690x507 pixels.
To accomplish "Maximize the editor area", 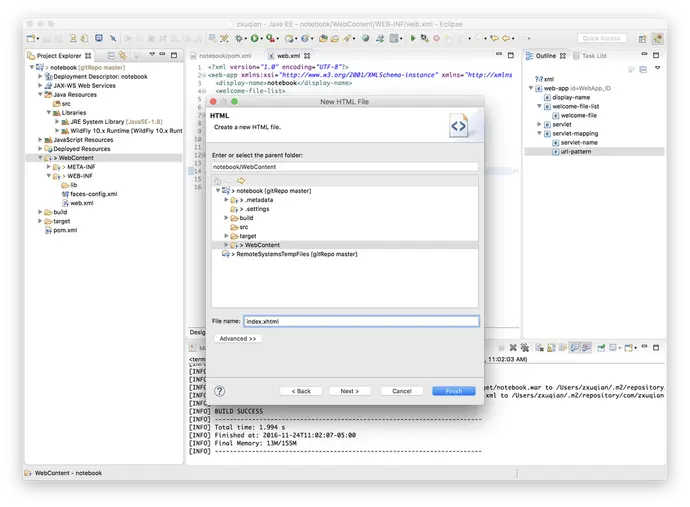I will pyautogui.click(x=510, y=55).
